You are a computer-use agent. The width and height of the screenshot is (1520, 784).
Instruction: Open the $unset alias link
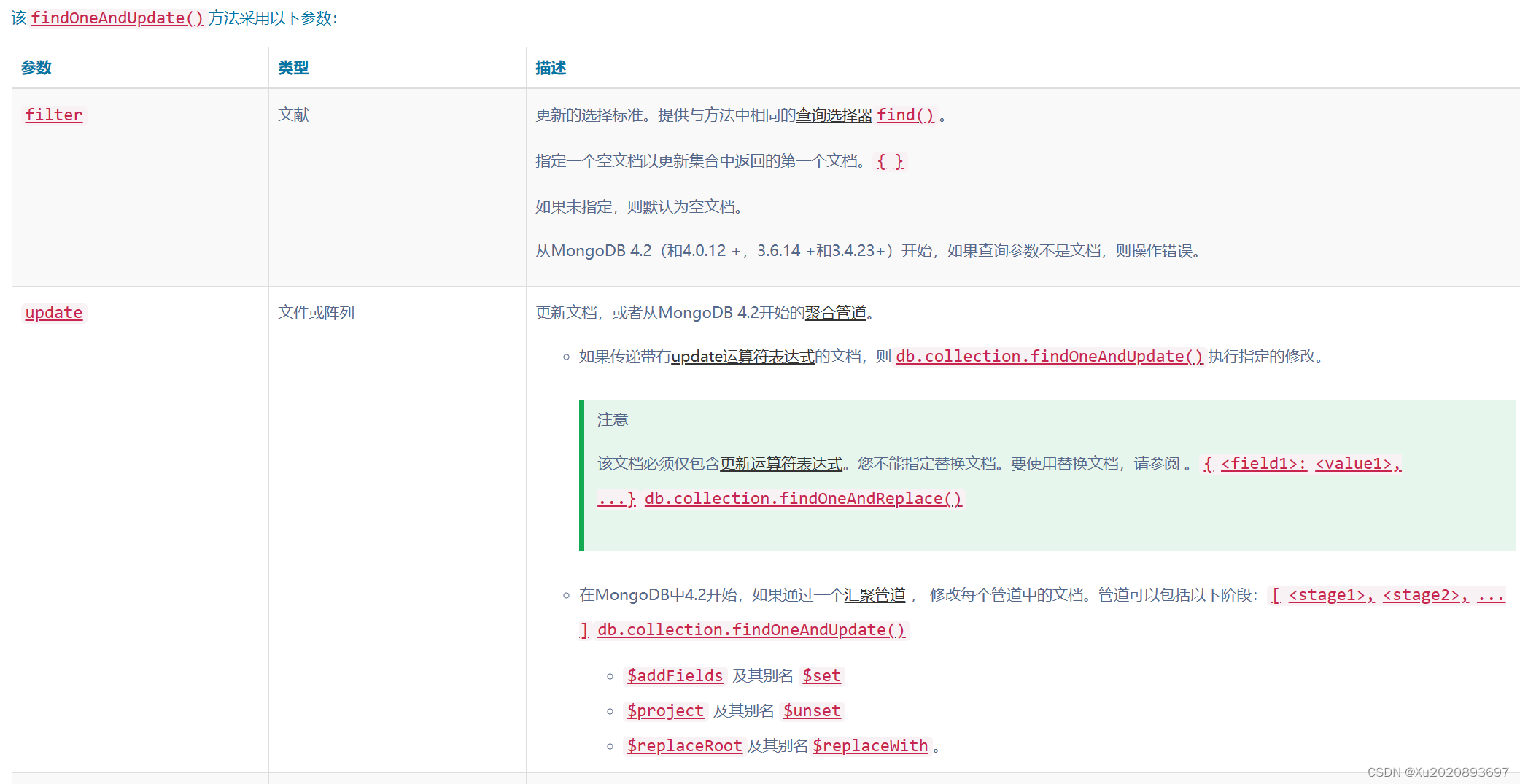(x=812, y=710)
